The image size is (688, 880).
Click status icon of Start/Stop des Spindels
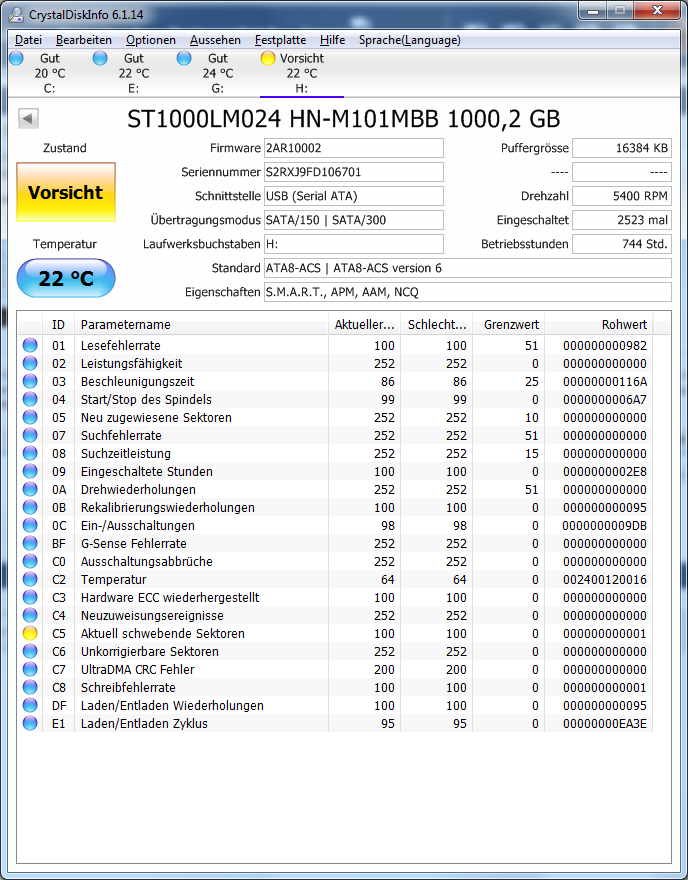30,399
